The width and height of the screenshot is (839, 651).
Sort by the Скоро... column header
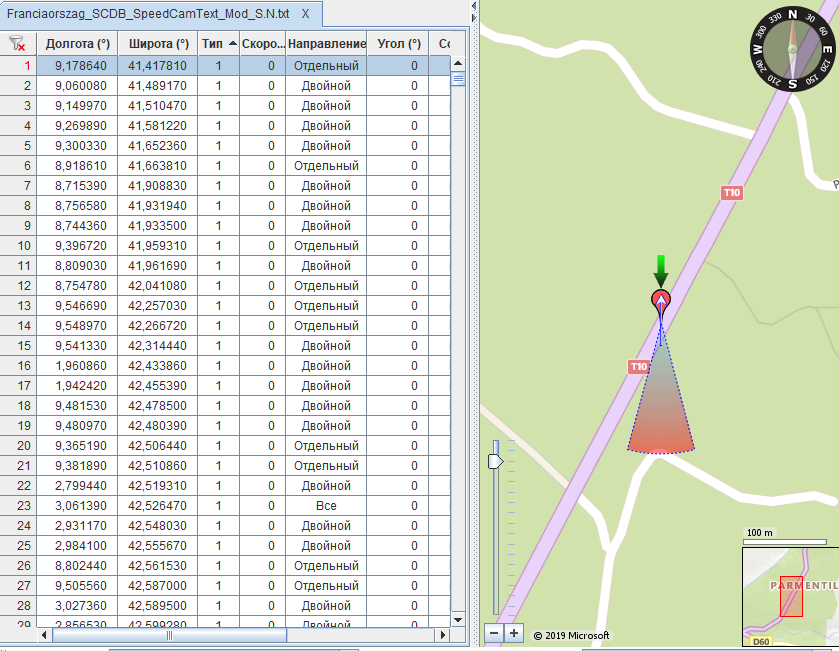tap(263, 44)
